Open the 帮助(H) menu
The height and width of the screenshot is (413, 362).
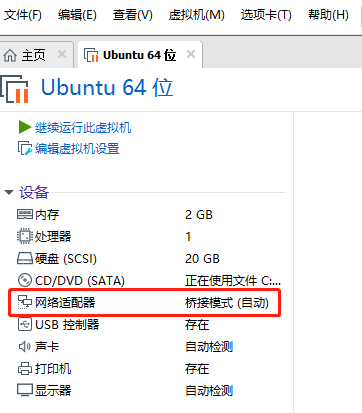click(x=328, y=15)
